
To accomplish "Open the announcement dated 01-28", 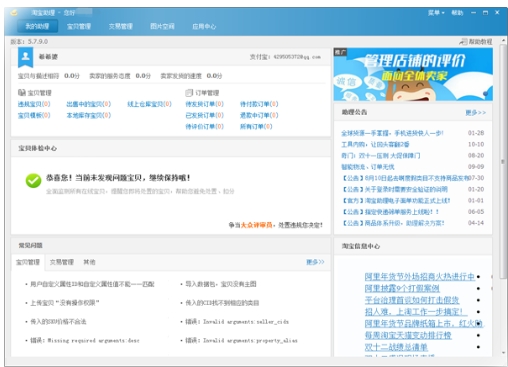I will point(392,133).
